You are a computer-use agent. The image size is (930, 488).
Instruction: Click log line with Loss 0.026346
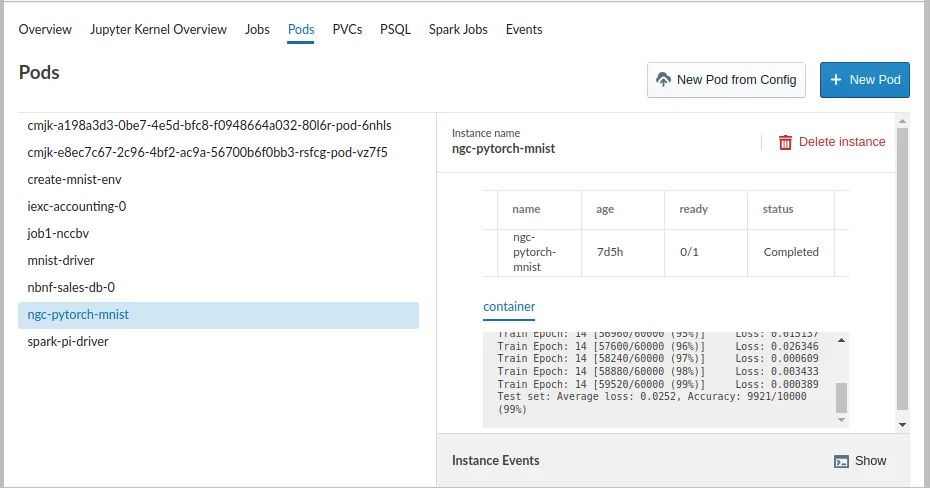tap(658, 346)
